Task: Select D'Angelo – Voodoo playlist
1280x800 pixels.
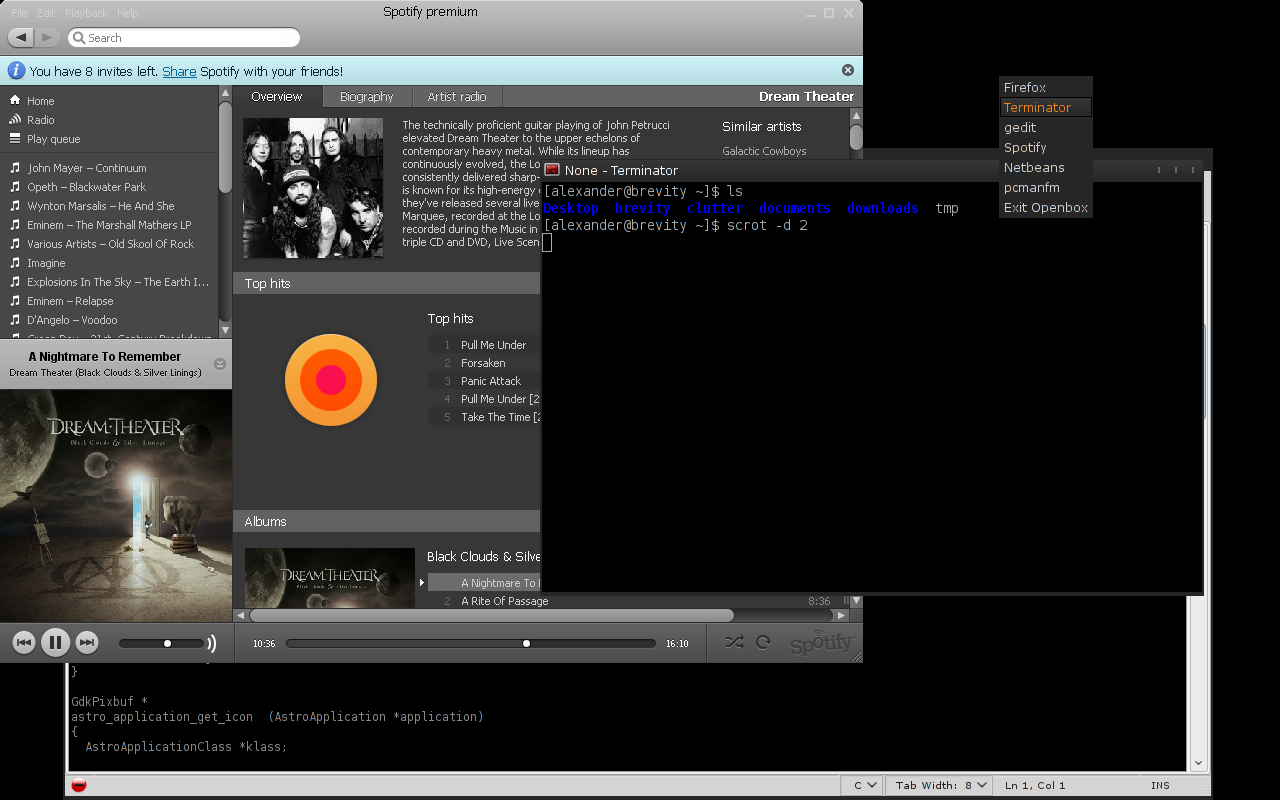Action: [x=72, y=320]
